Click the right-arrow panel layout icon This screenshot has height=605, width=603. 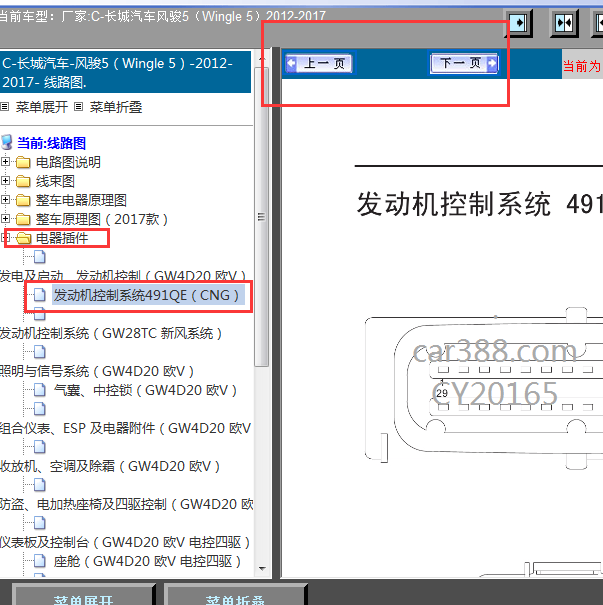(520, 23)
